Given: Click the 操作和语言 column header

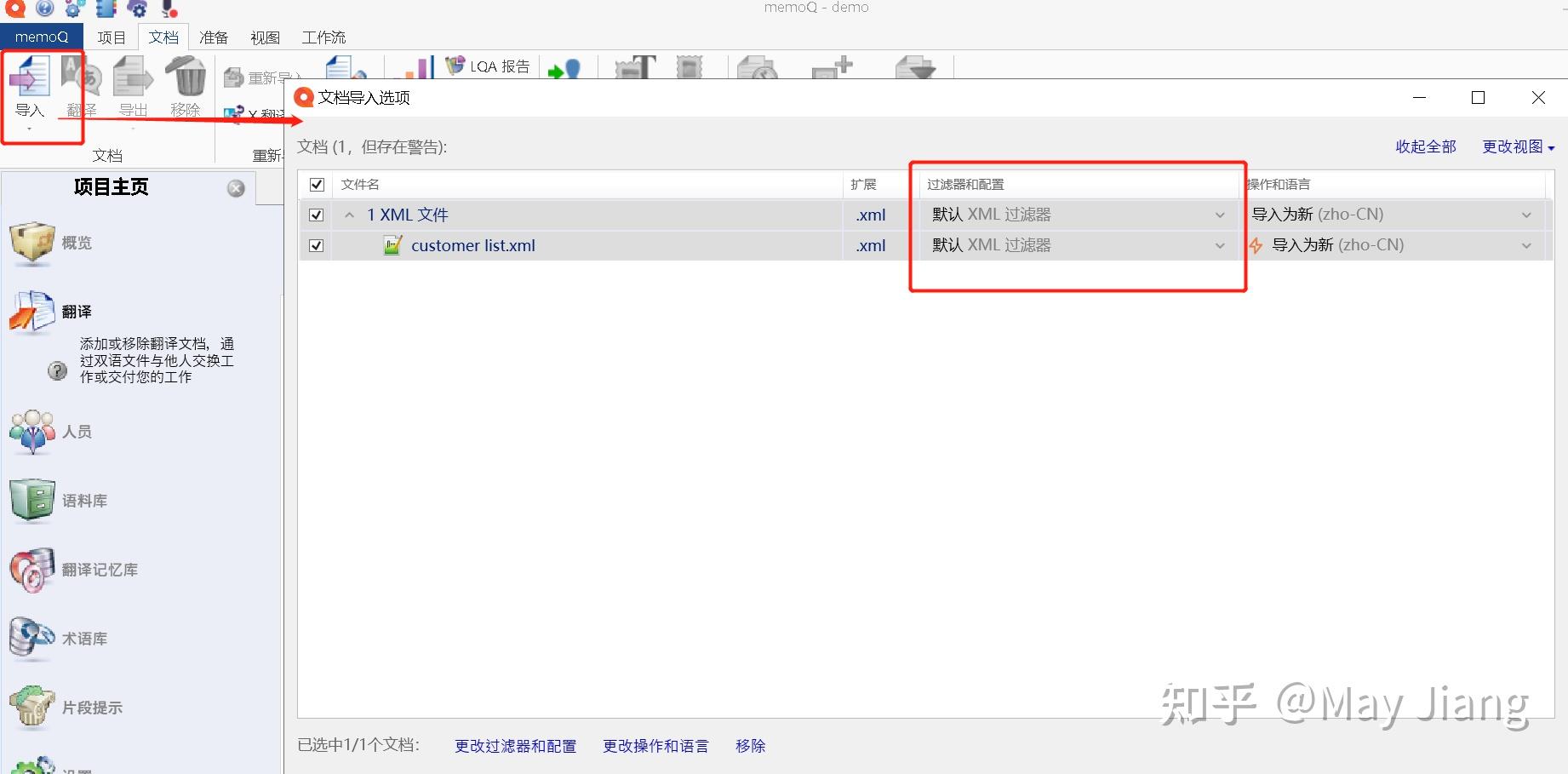Looking at the screenshot, I should tap(1279, 184).
